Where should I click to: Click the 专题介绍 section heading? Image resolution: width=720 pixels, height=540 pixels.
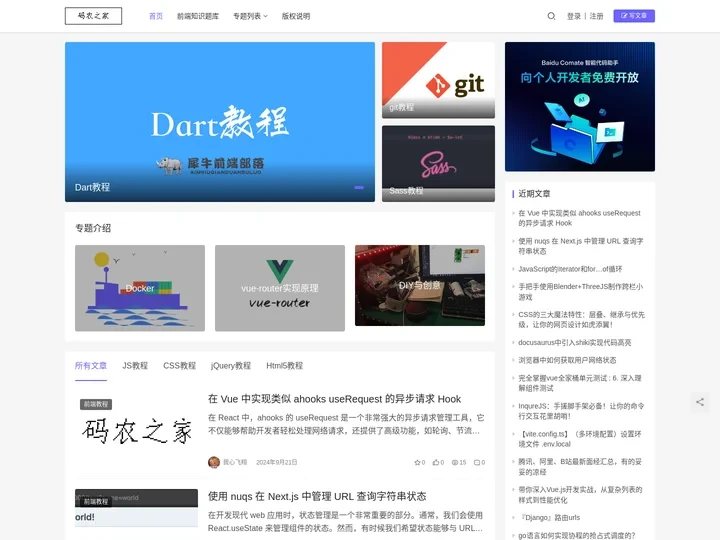click(x=93, y=228)
